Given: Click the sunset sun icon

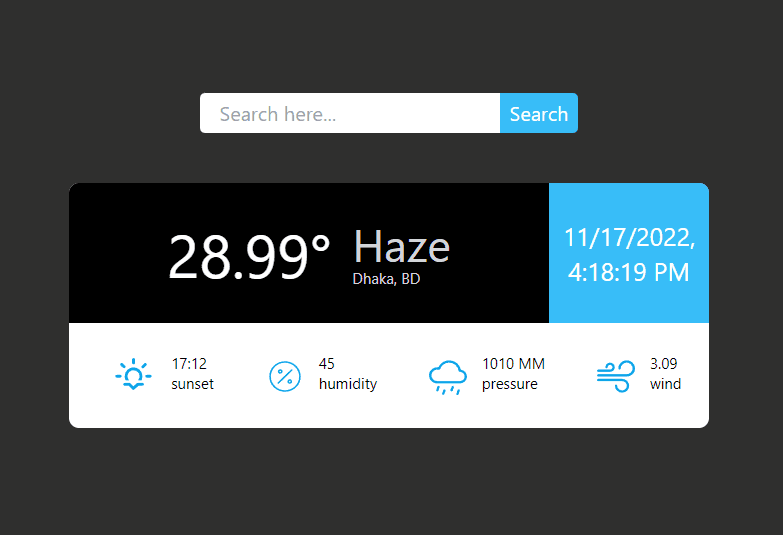Looking at the screenshot, I should tap(133, 376).
